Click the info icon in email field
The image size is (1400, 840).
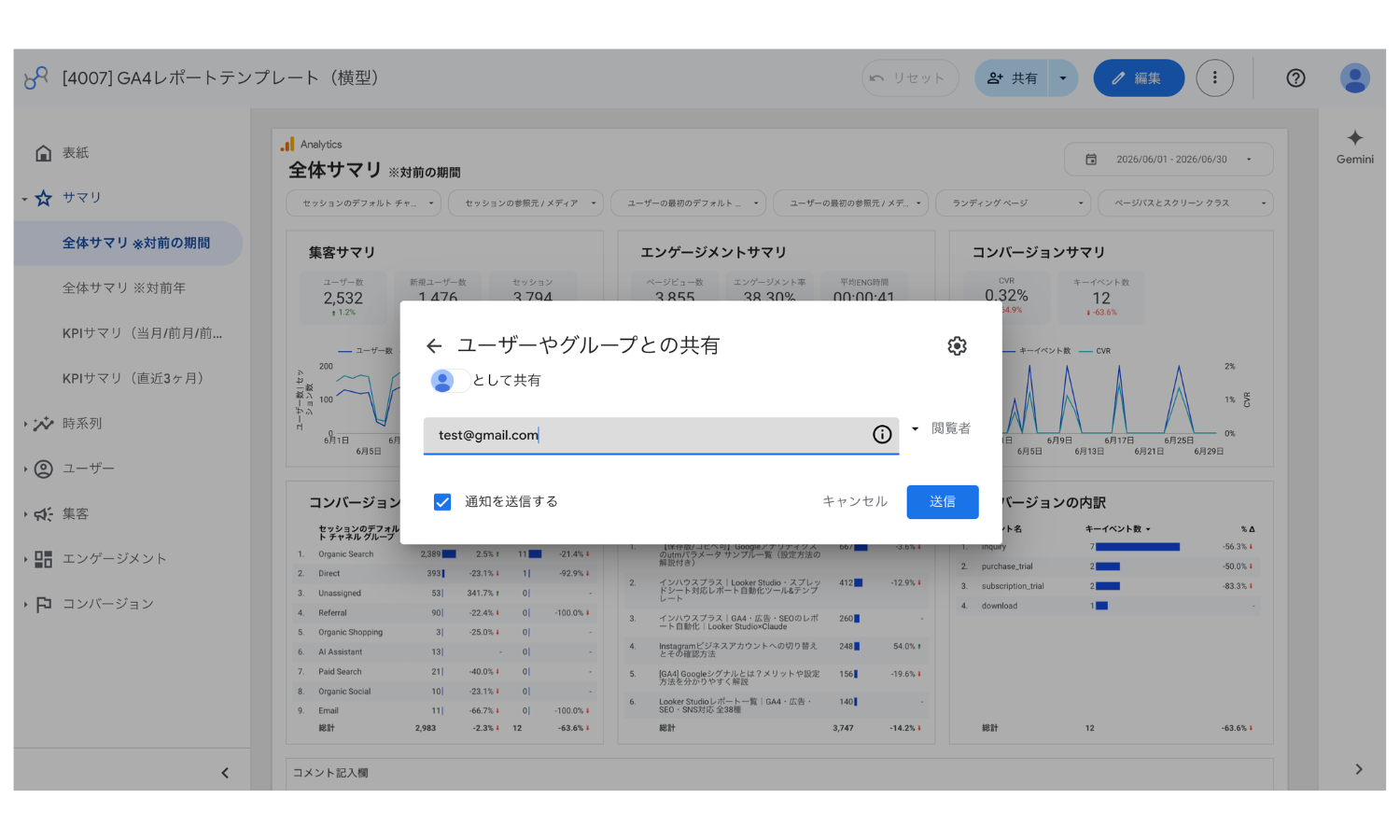(x=882, y=435)
